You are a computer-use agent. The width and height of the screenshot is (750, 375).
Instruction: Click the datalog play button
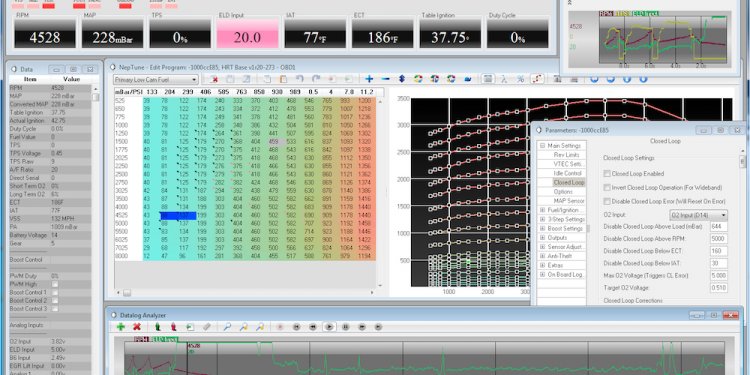(x=329, y=327)
